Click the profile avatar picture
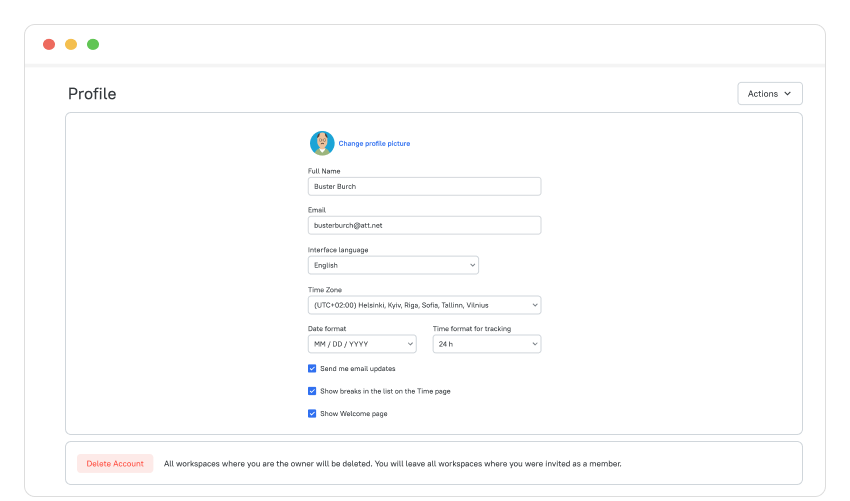This screenshot has height=501, width=850. (x=322, y=143)
